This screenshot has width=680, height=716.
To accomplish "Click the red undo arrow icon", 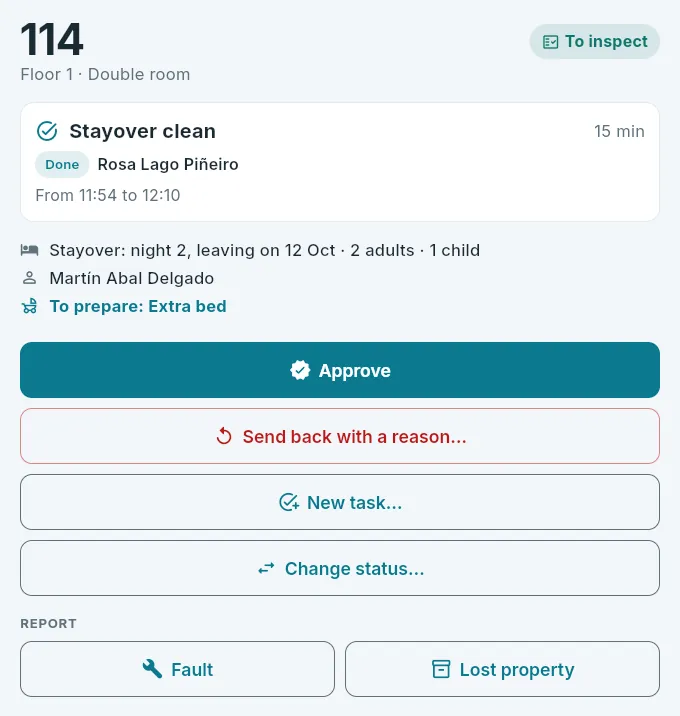I will pos(224,436).
